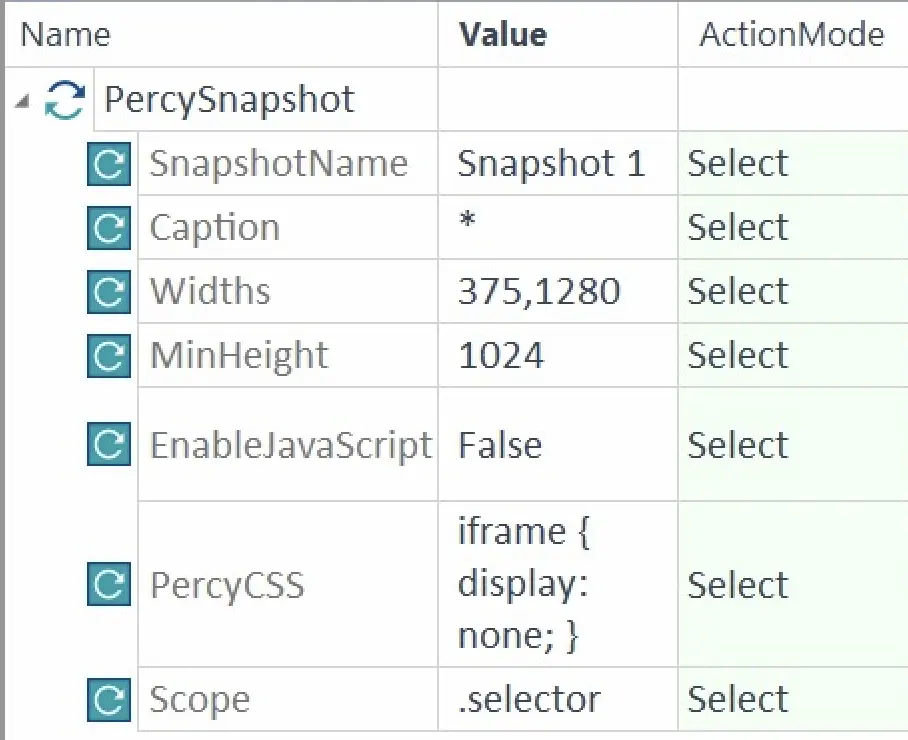This screenshot has height=740, width=908.
Task: Open the ActionMode Select dropdown for SnapshotName
Action: pyautogui.click(x=738, y=163)
